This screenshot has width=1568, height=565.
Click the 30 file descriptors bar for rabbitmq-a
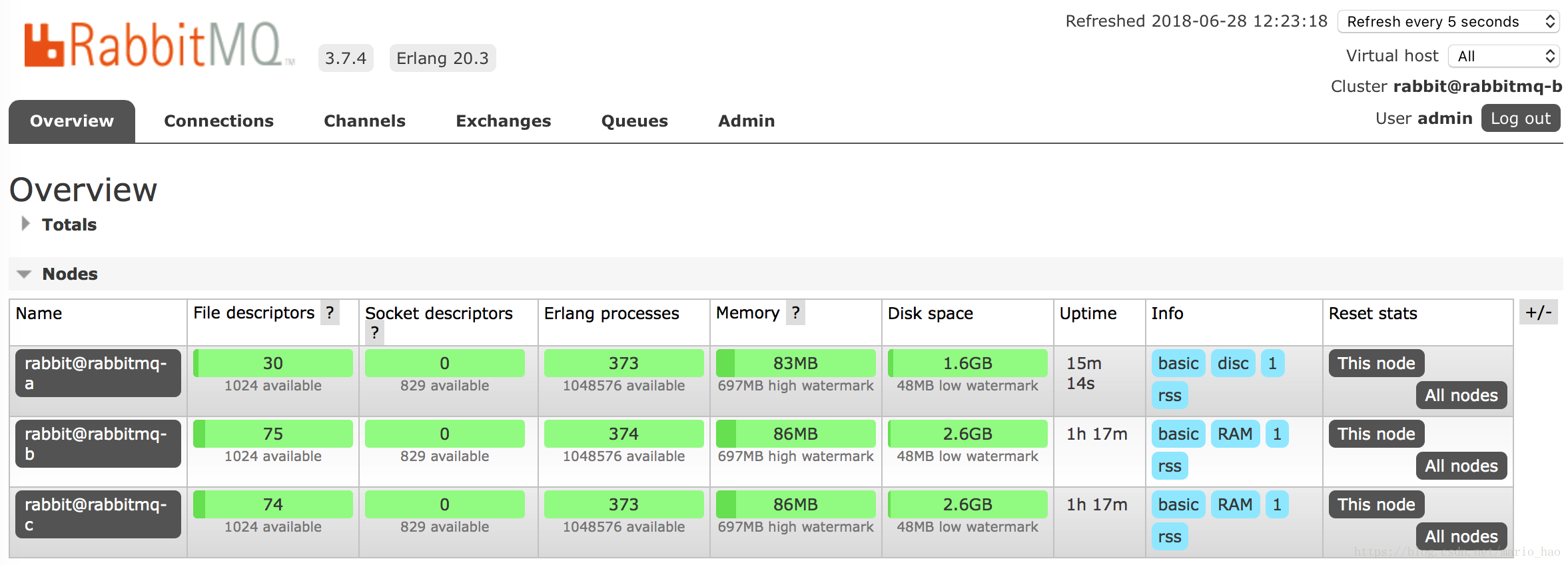(273, 363)
